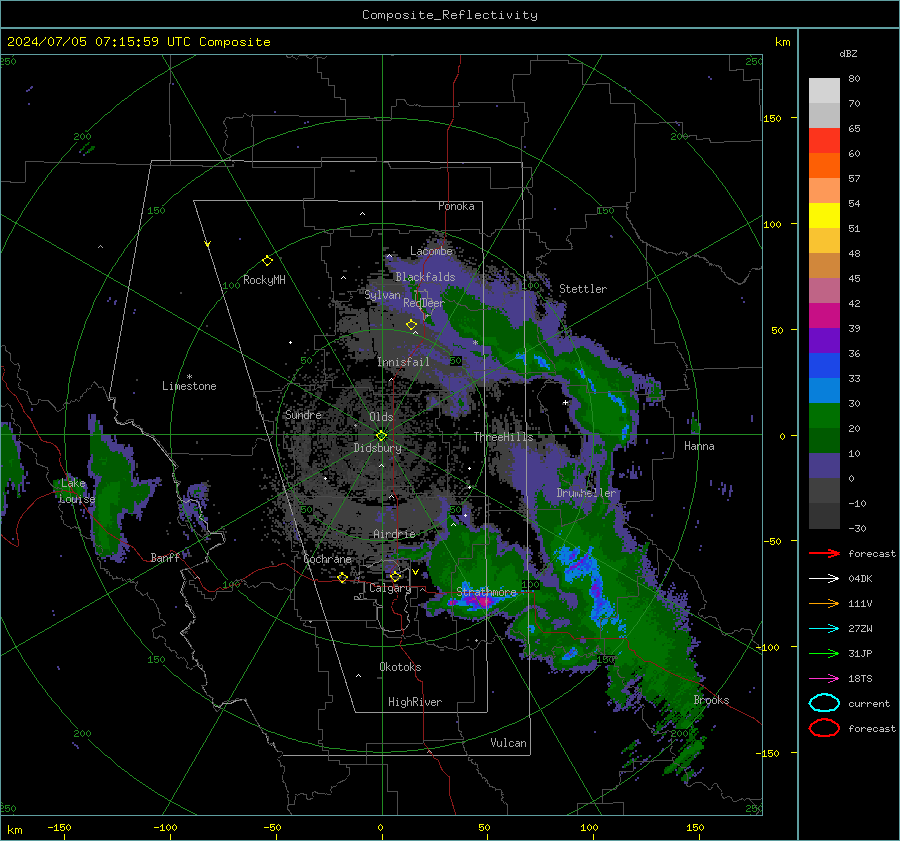Image resolution: width=900 pixels, height=841 pixels.
Task: Click the Lake Louise map label
Action: coord(76,491)
